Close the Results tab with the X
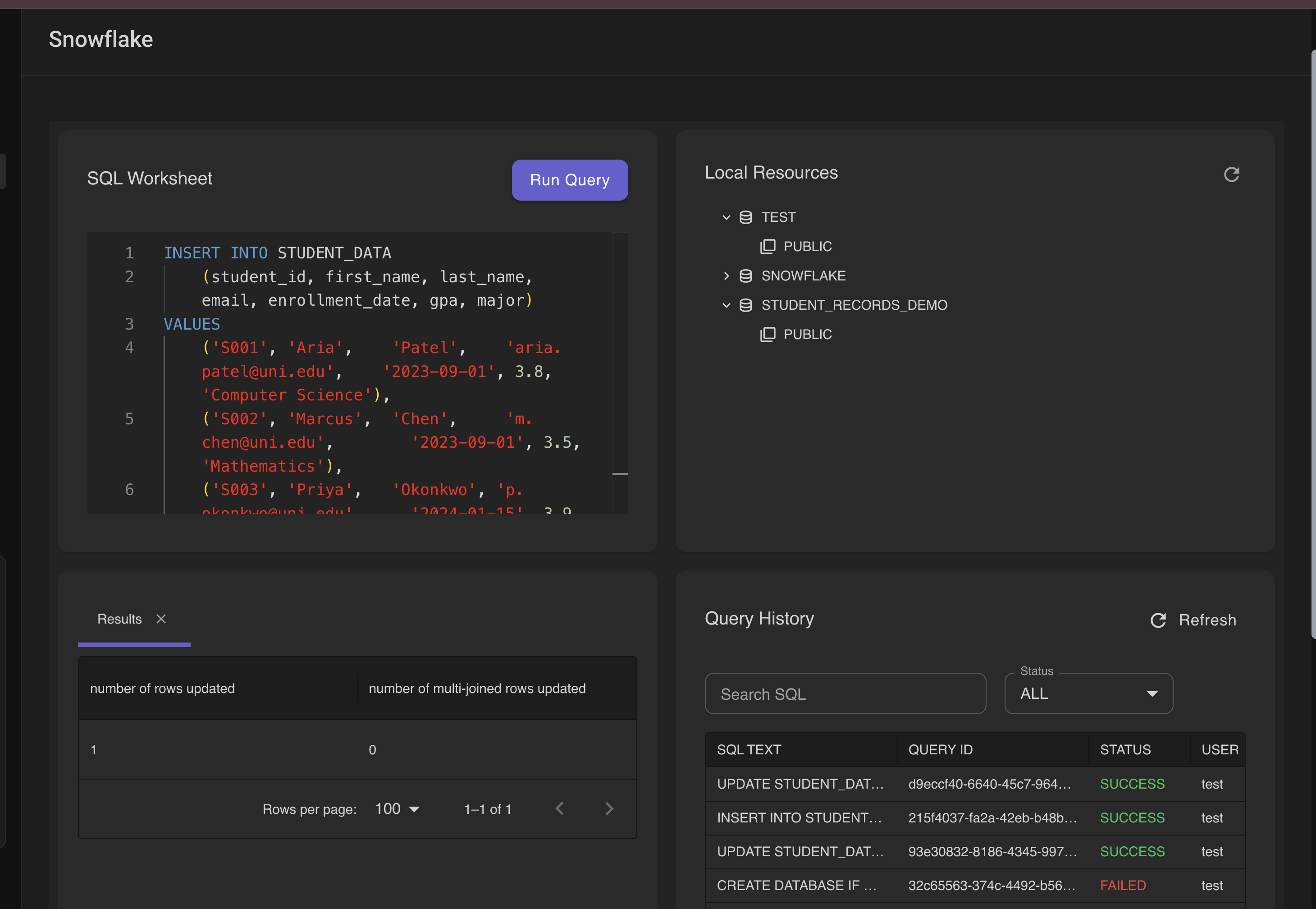 [x=161, y=619]
